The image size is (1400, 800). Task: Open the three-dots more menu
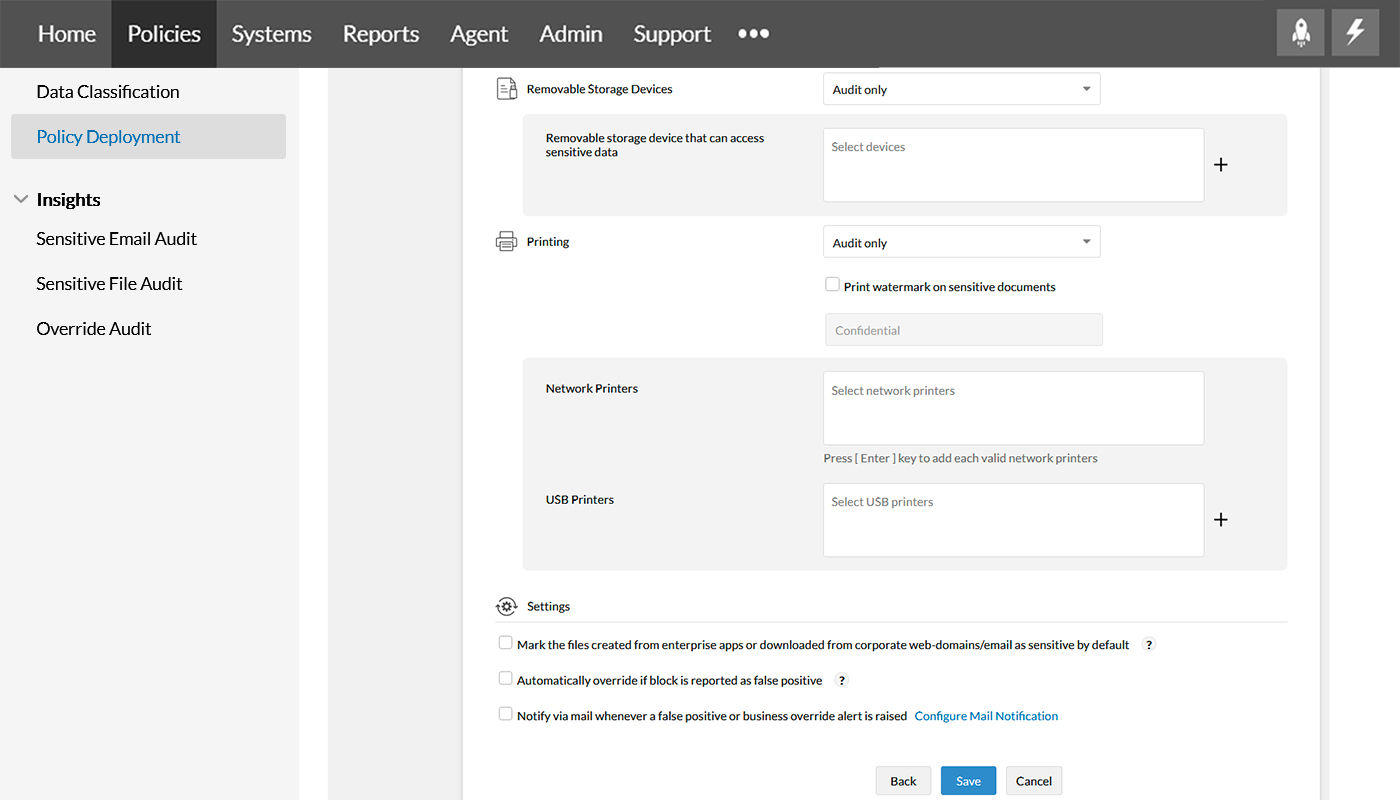tap(753, 33)
